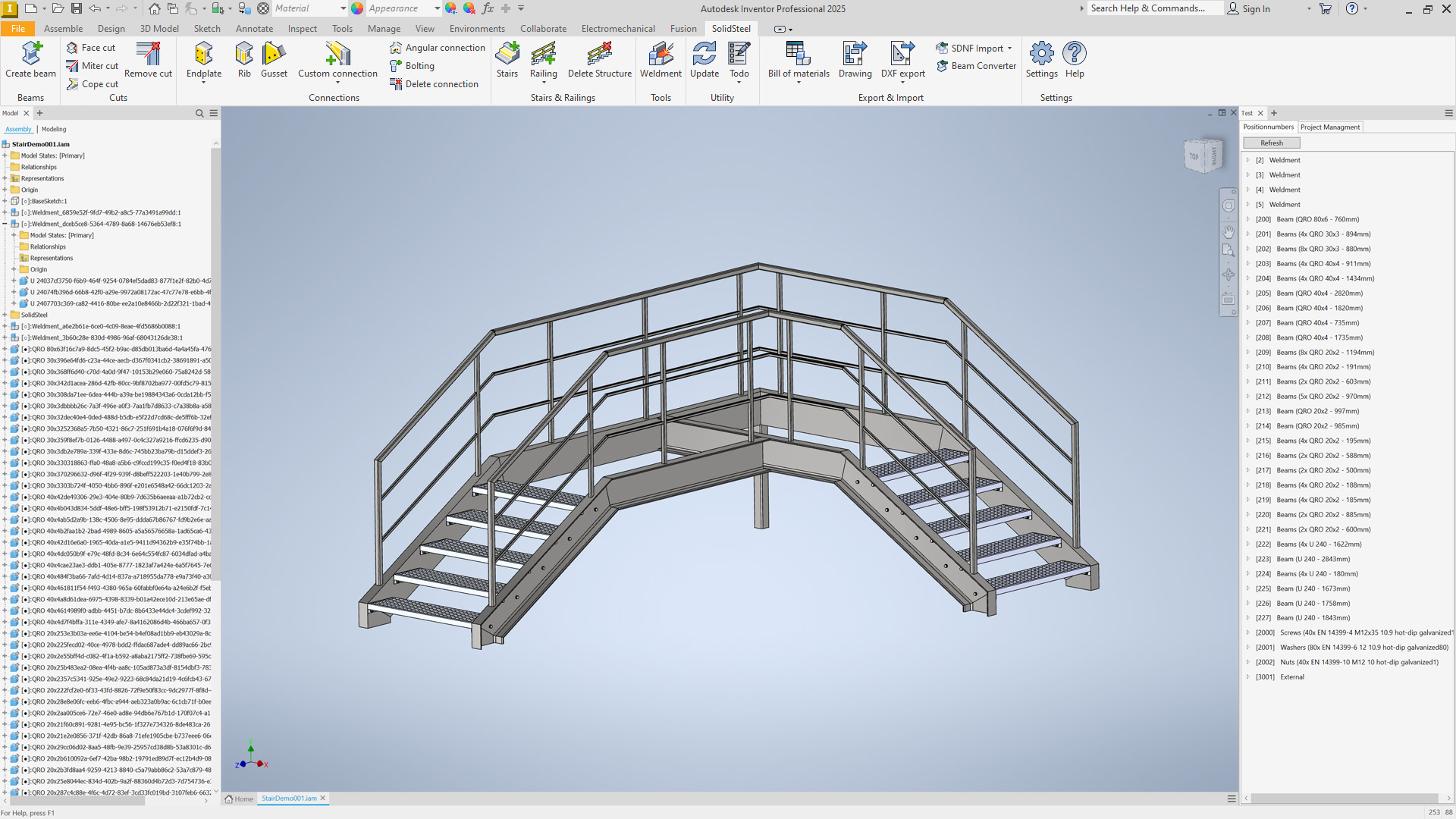This screenshot has width=1456, height=819.
Task: Open the Material dropdown
Action: point(343,8)
